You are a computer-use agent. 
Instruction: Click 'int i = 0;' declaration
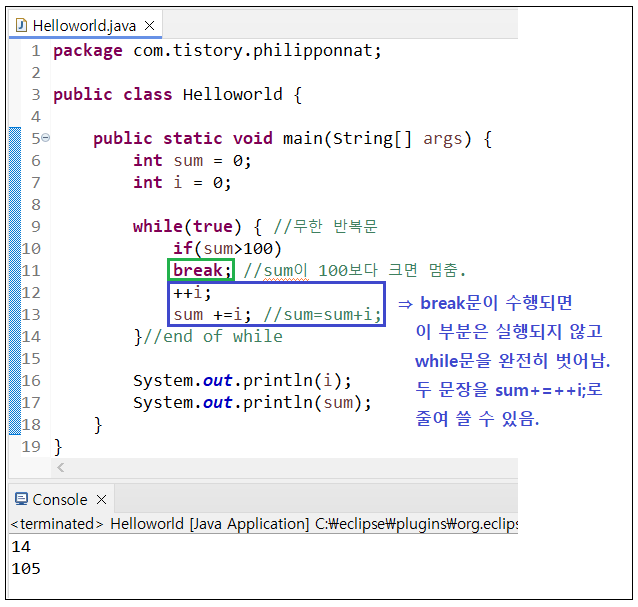pos(182,183)
